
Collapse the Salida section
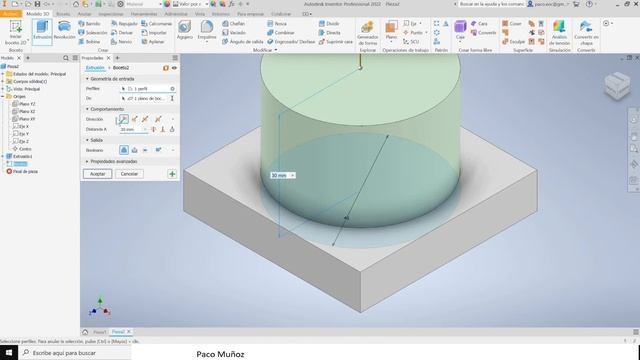(87, 140)
